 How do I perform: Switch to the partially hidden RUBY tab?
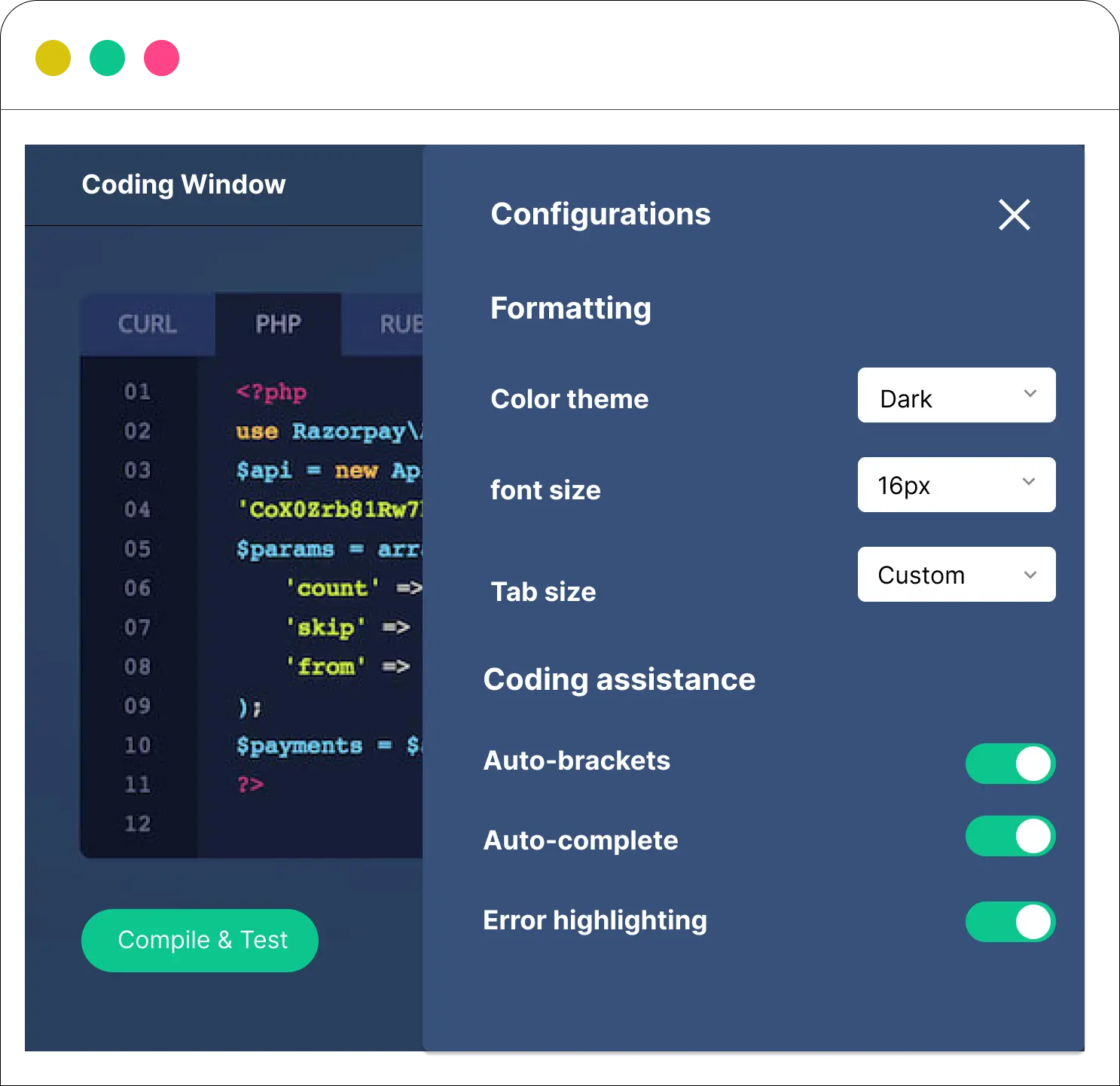(x=399, y=325)
